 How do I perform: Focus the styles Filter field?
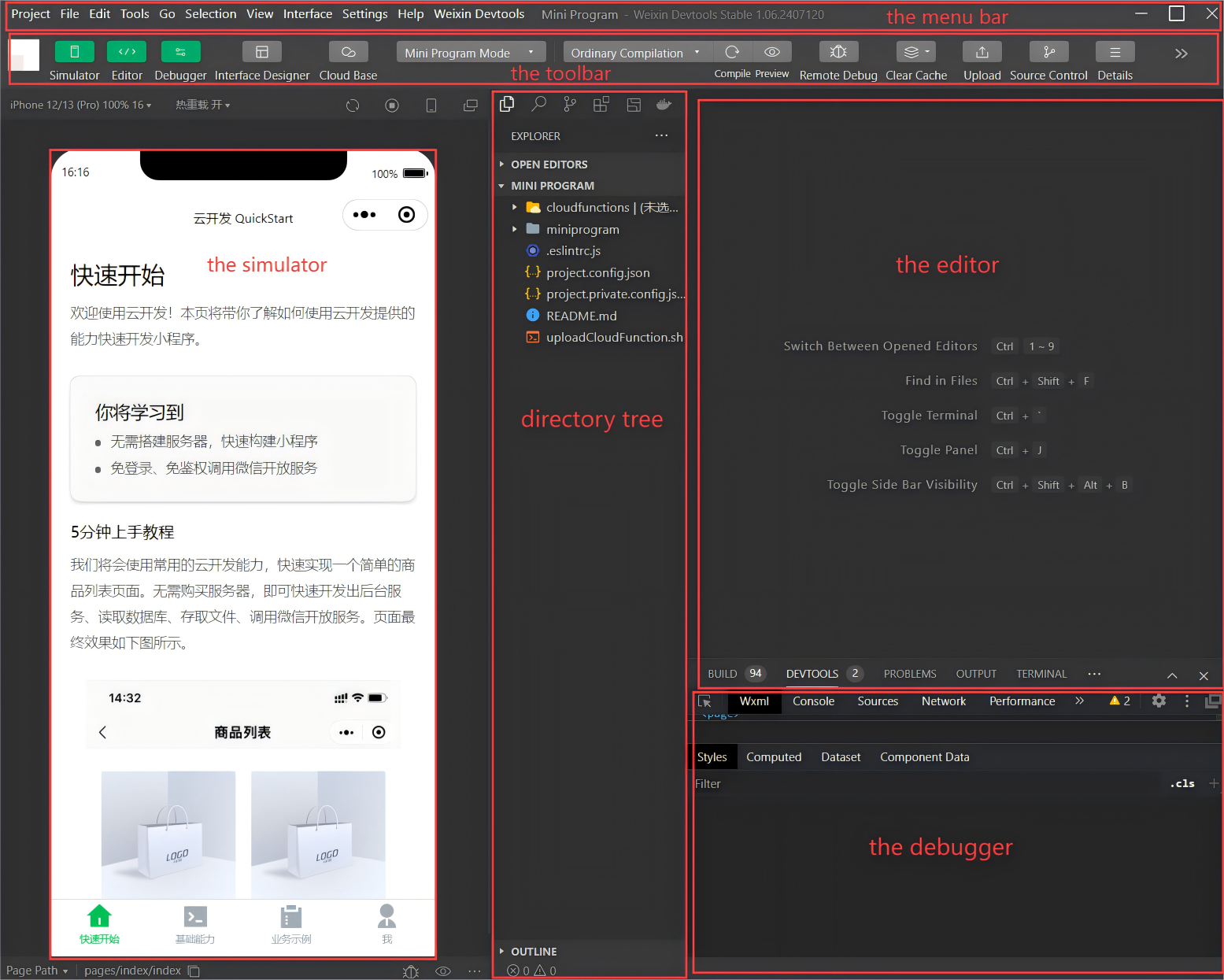(927, 783)
